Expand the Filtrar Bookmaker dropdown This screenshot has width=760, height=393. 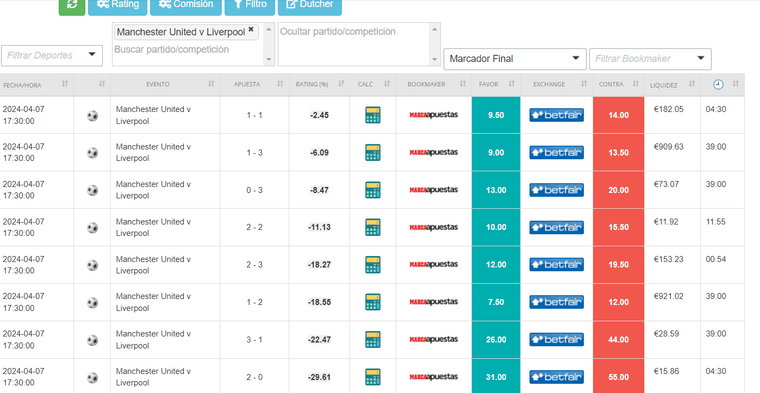(x=650, y=59)
